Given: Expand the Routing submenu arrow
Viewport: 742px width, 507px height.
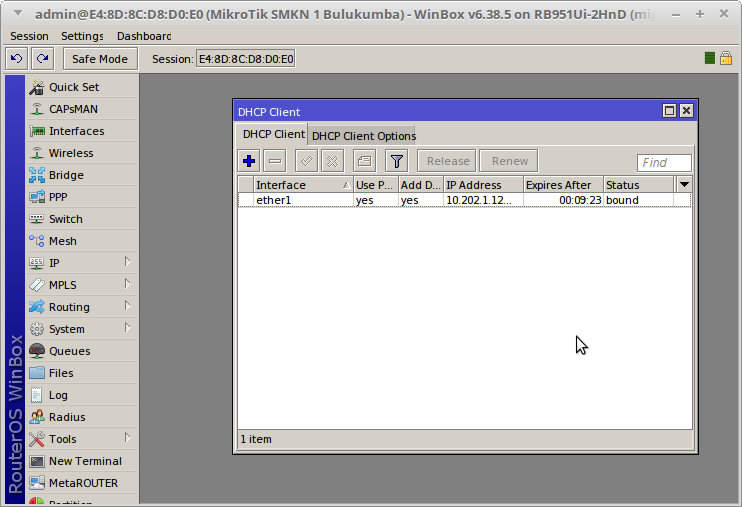Looking at the screenshot, I should pyautogui.click(x=127, y=306).
